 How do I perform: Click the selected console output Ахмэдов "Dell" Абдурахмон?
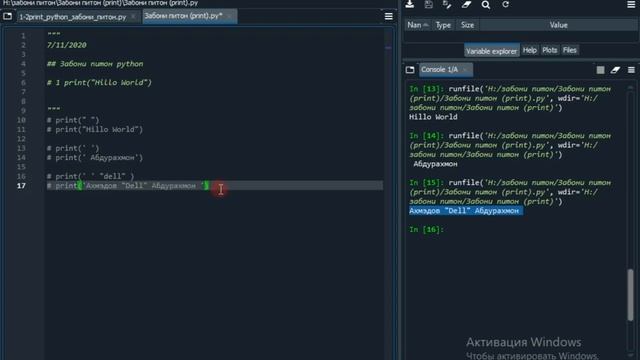[x=466, y=211]
